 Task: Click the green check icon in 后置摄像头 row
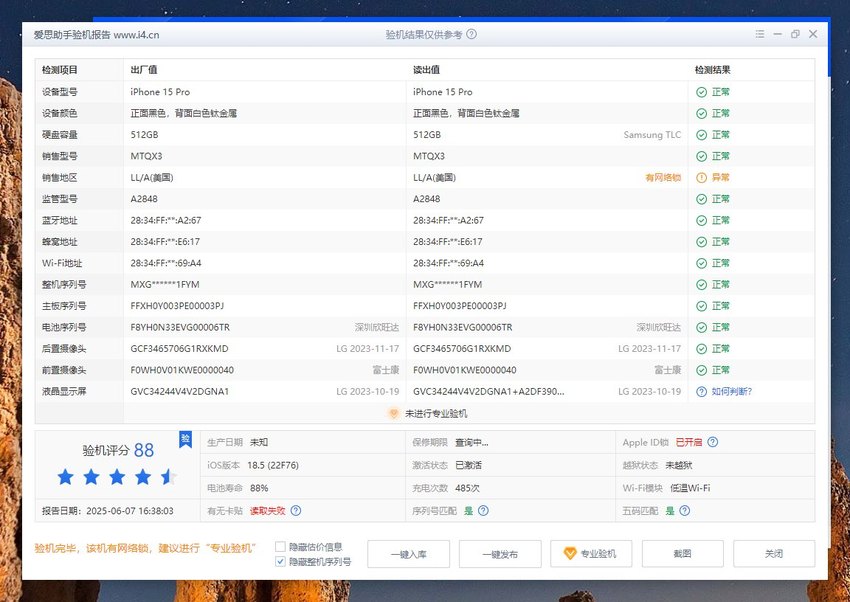coord(701,349)
